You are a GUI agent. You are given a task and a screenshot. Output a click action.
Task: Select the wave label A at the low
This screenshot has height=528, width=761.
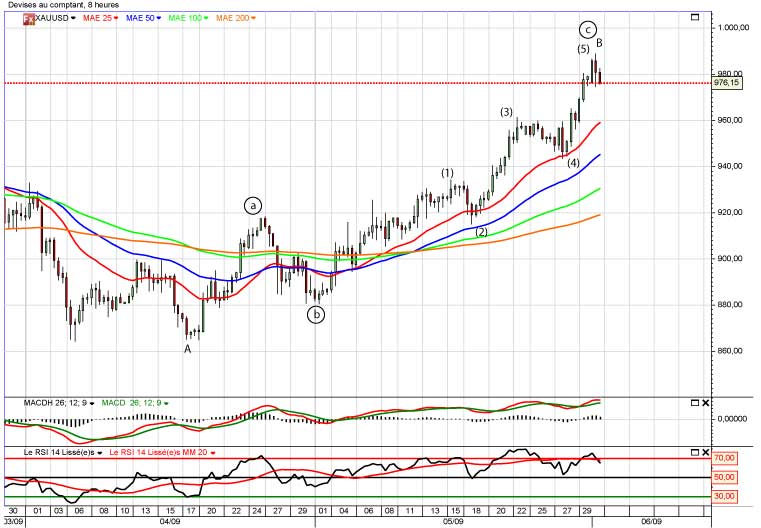[x=187, y=348]
